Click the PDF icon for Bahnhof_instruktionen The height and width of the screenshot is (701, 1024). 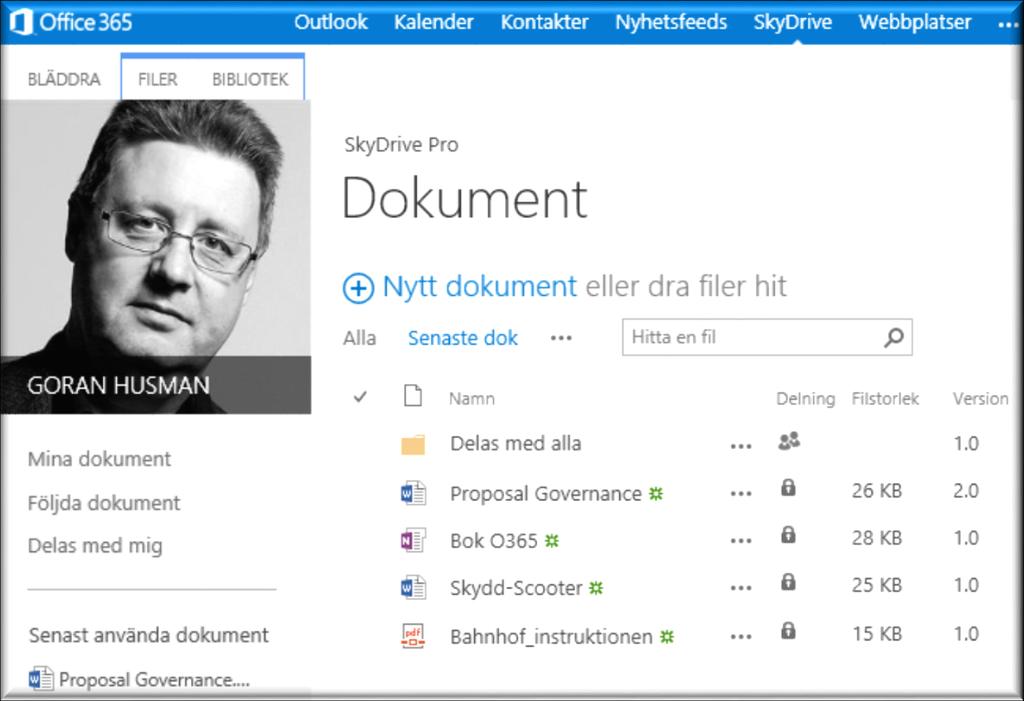(413, 636)
